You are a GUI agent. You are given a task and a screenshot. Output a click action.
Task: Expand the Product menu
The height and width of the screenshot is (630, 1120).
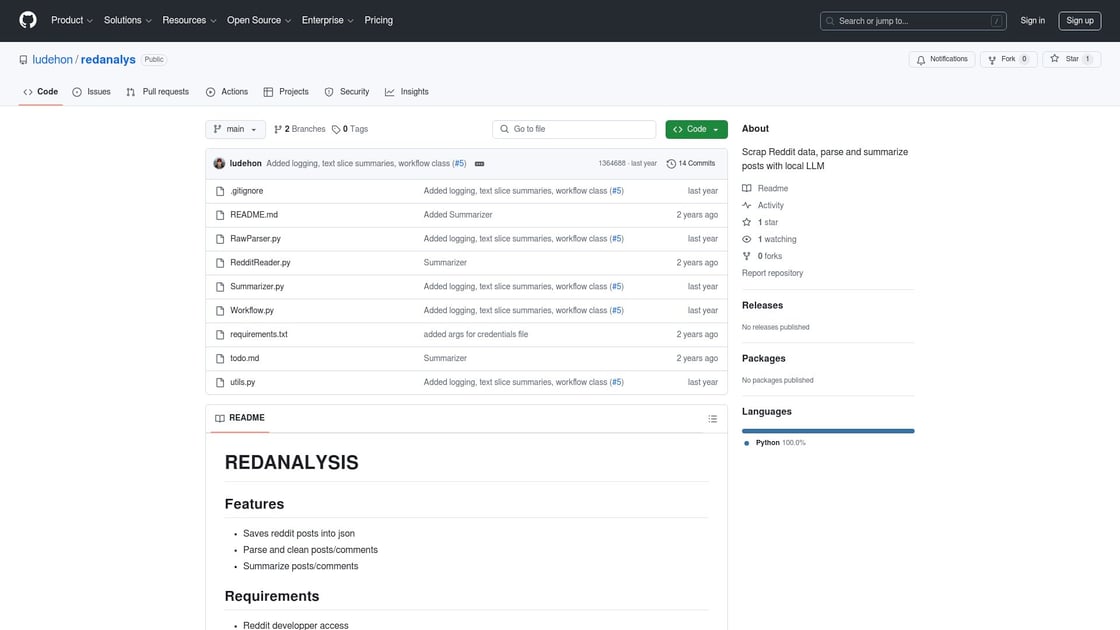71,20
